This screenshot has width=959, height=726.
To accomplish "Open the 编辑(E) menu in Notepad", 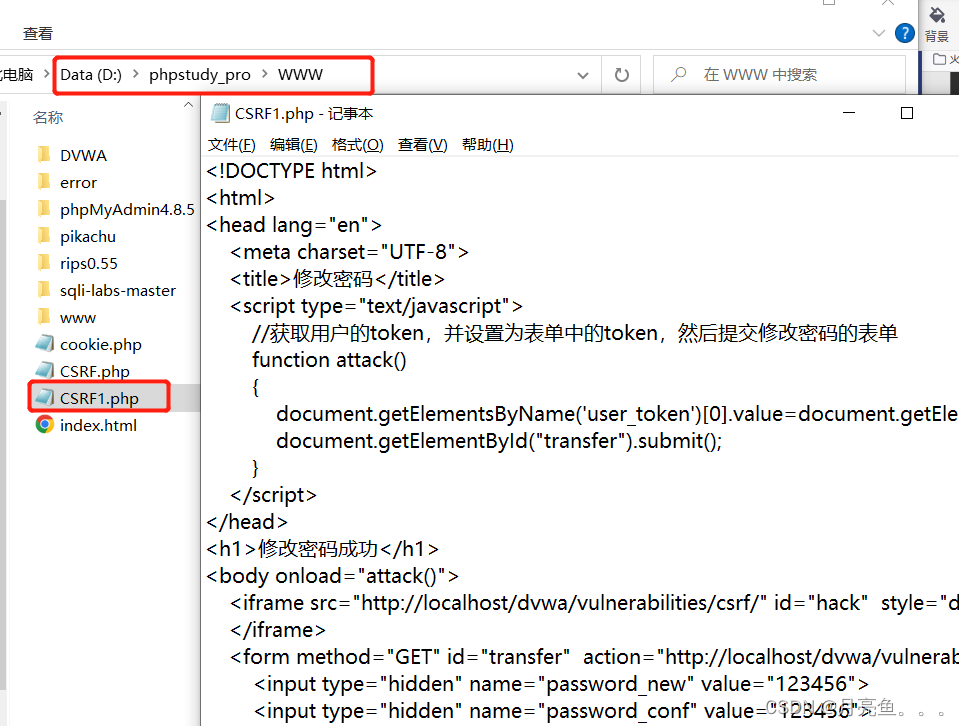I will coord(294,145).
